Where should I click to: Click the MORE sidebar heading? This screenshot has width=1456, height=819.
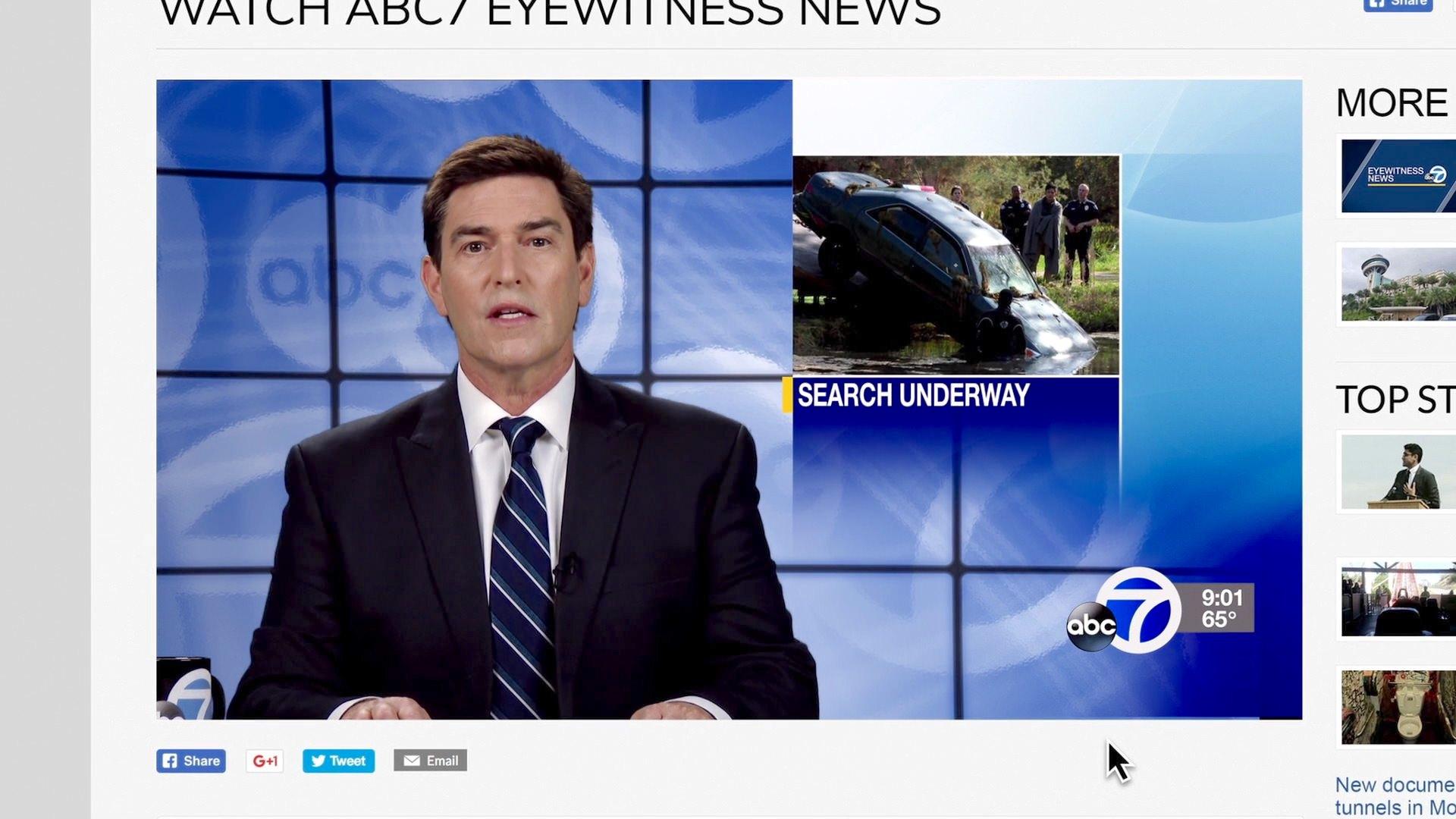(x=1392, y=103)
